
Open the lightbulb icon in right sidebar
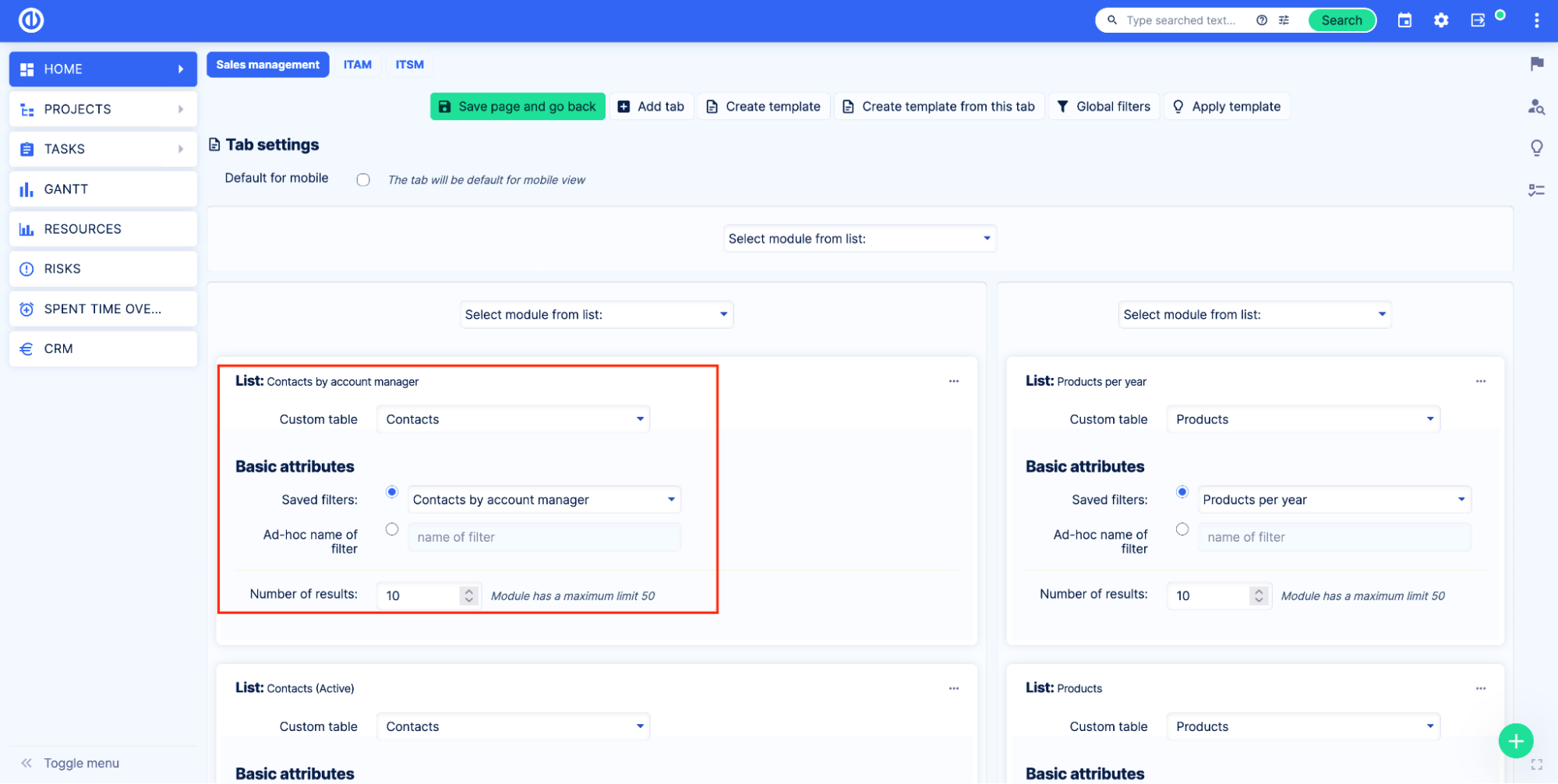1536,148
